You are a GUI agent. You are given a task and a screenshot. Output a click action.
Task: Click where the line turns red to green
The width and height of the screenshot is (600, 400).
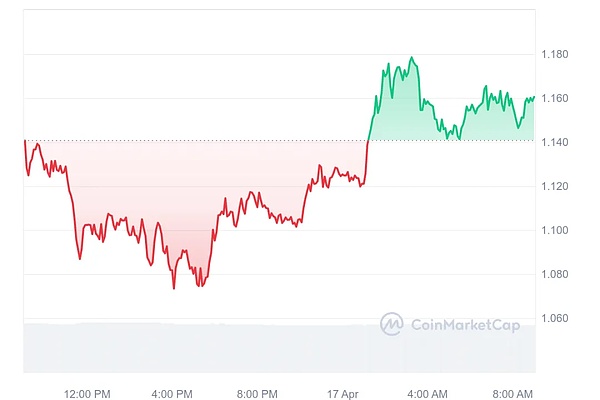tap(368, 141)
